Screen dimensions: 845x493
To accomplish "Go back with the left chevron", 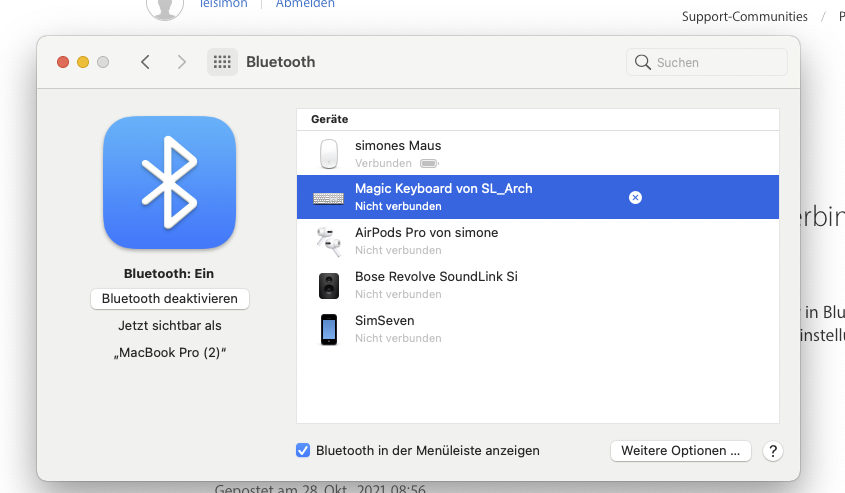I will point(145,62).
